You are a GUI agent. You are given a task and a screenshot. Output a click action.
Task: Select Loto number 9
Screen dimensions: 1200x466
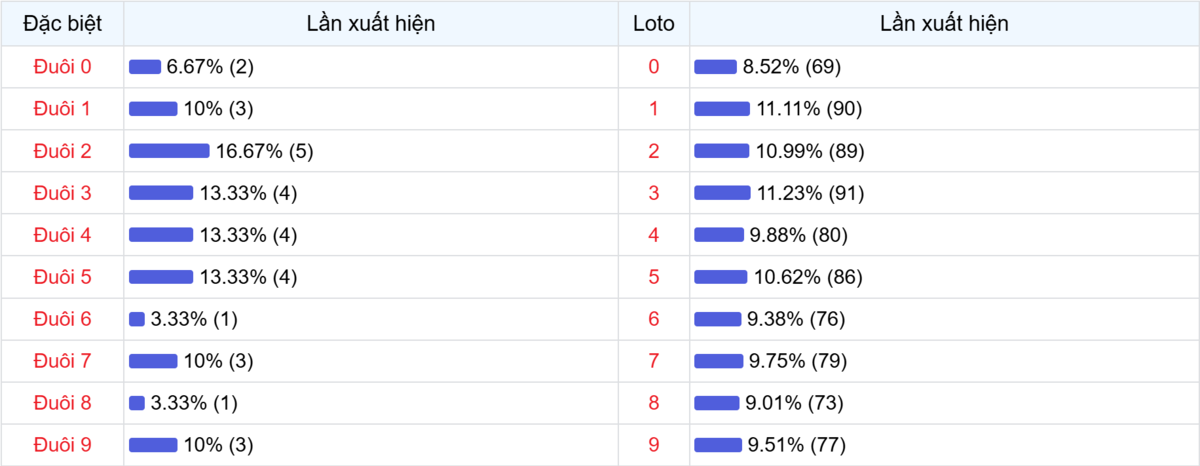coord(654,445)
